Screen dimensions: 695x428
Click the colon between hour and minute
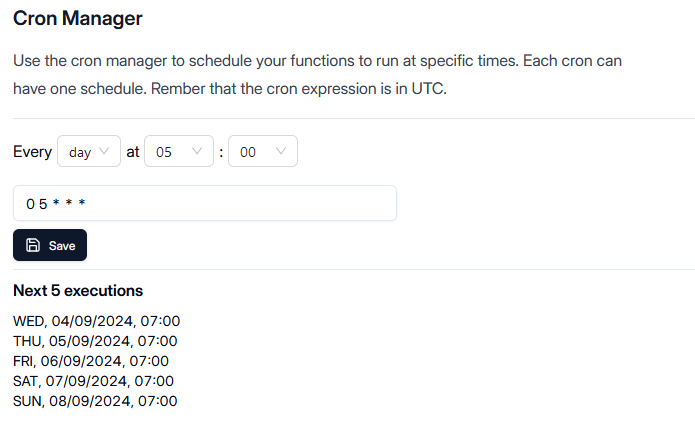[x=221, y=152]
